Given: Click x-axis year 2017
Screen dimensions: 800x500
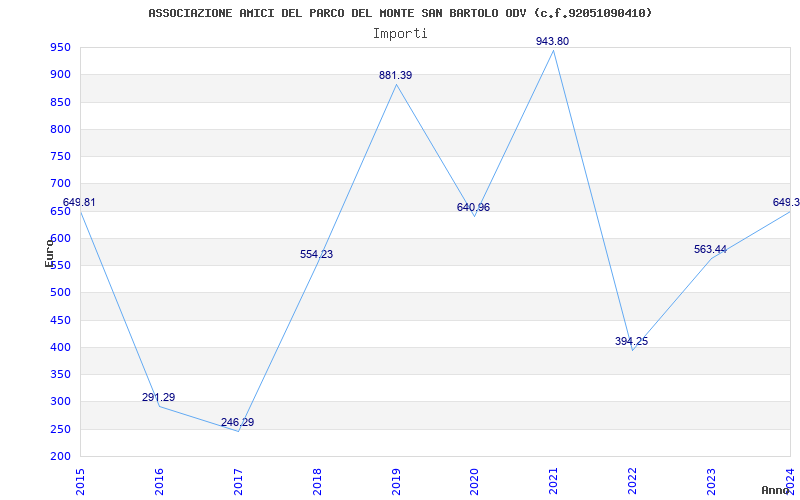Looking at the screenshot, I should [x=238, y=482].
